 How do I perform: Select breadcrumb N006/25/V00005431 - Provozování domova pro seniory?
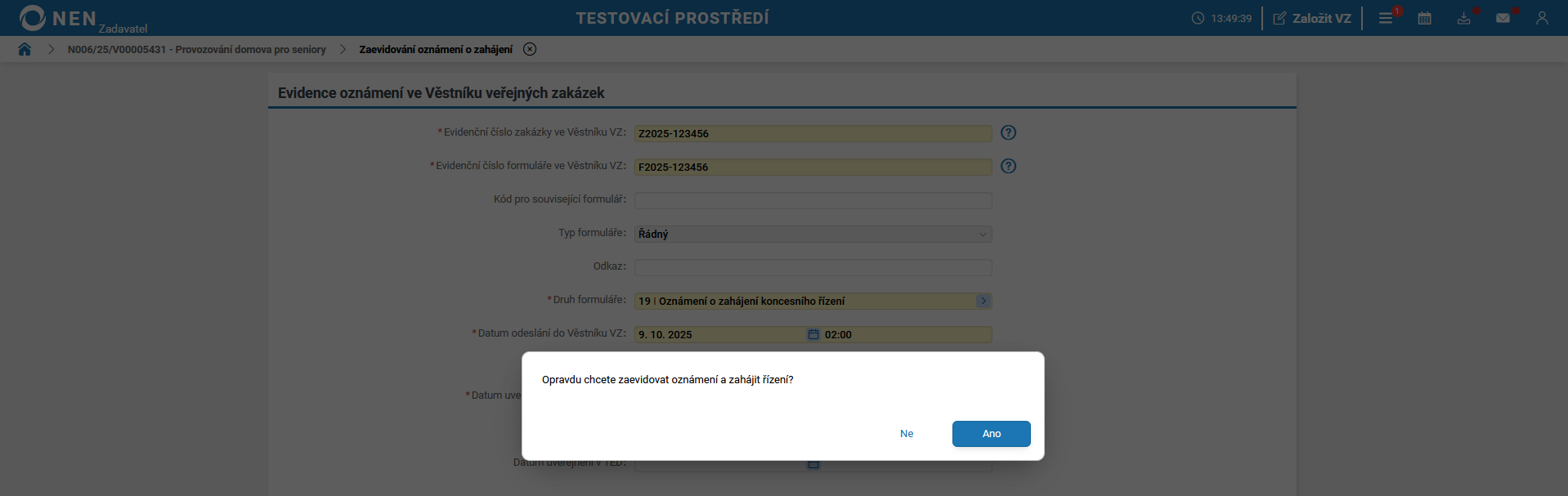pyautogui.click(x=197, y=49)
